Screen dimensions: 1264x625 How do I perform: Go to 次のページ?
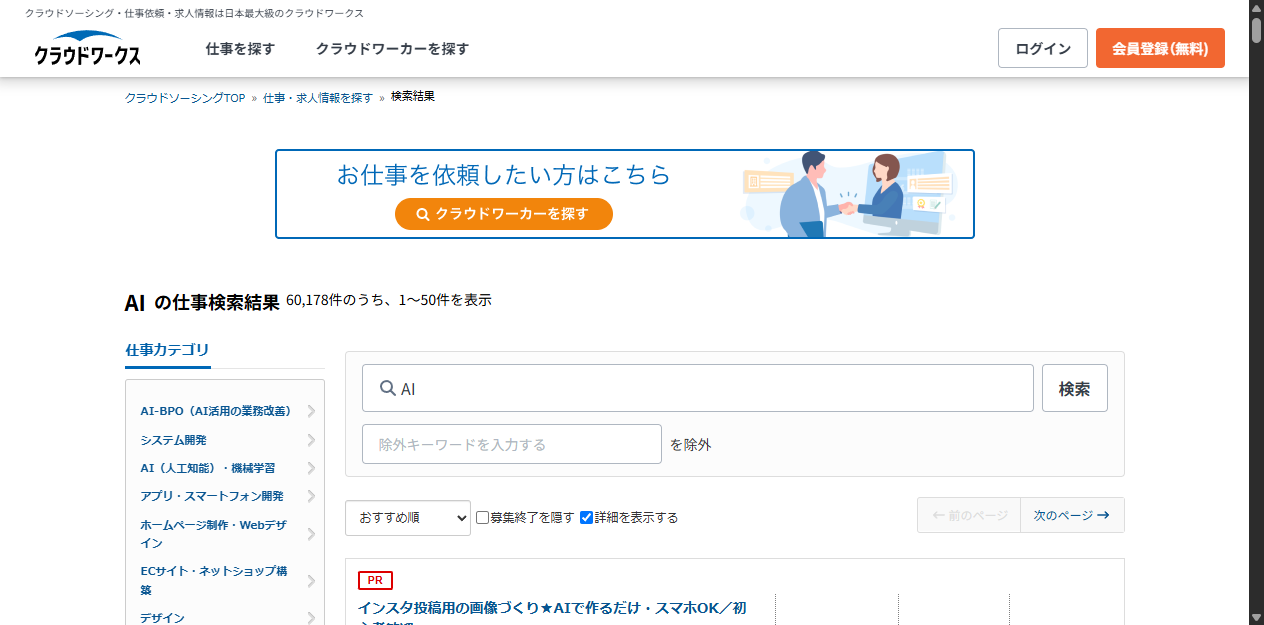tap(1072, 515)
